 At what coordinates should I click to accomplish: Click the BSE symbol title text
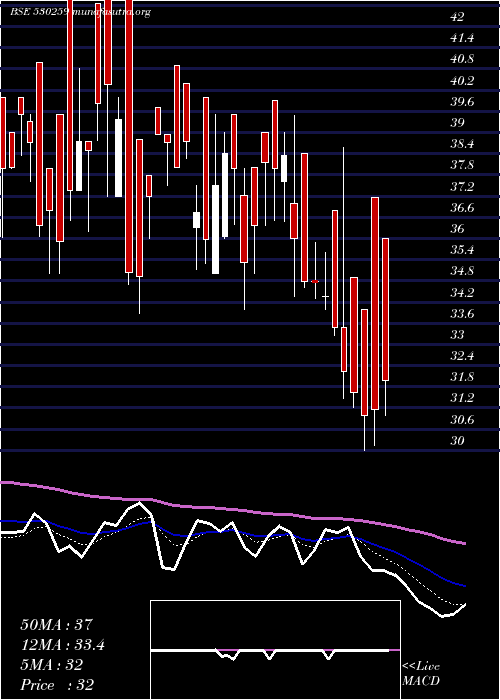(80, 12)
